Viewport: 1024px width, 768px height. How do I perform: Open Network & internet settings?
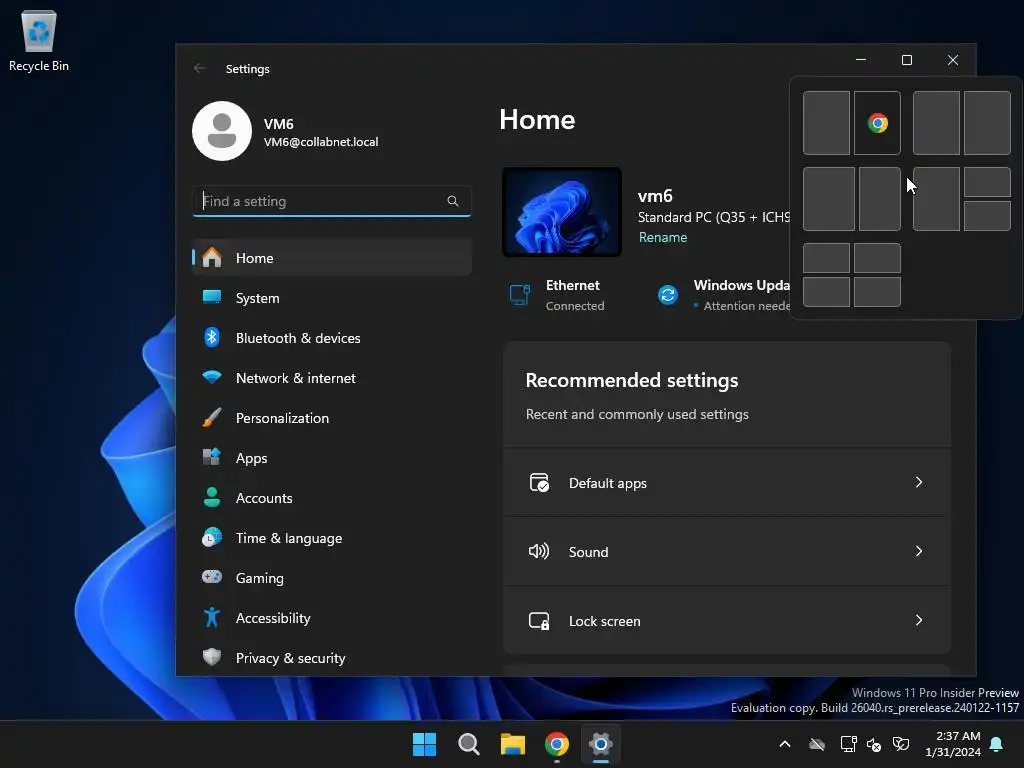tap(332, 378)
